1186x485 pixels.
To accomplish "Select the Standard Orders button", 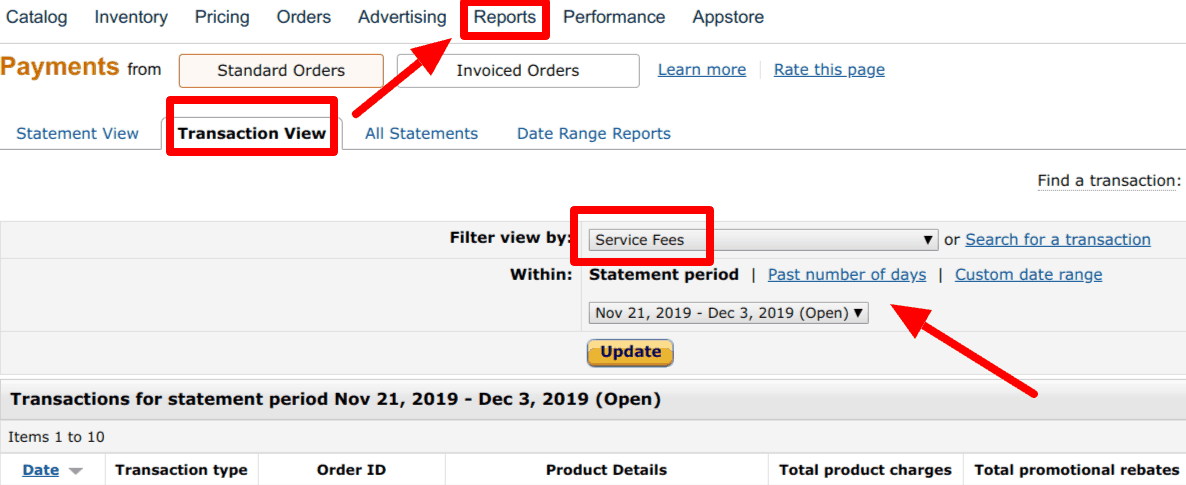I will 281,70.
